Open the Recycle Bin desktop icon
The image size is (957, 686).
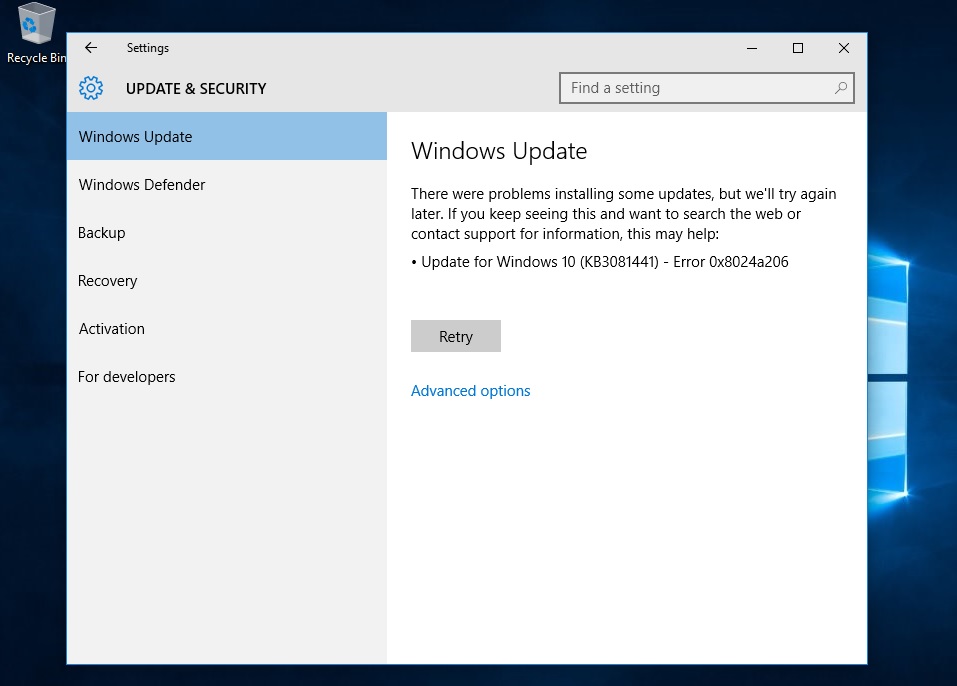36,33
